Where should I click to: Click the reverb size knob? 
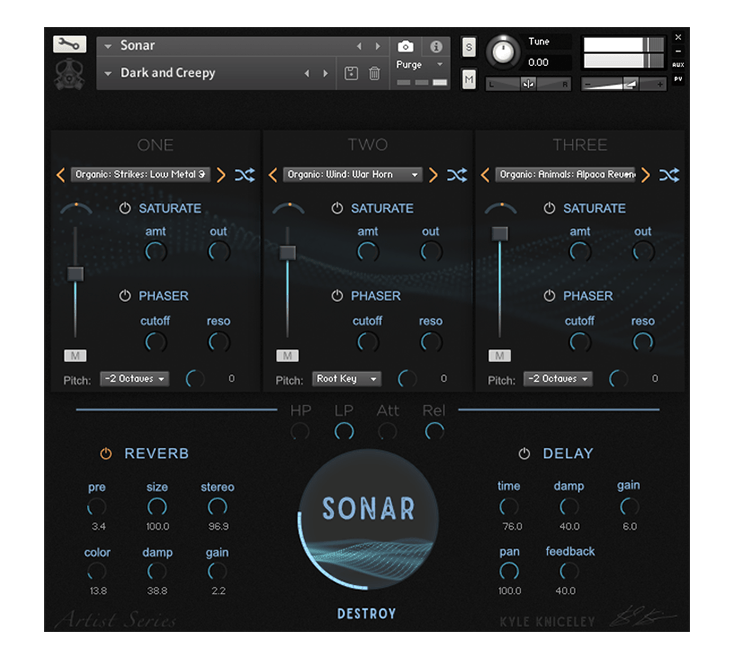(x=157, y=507)
